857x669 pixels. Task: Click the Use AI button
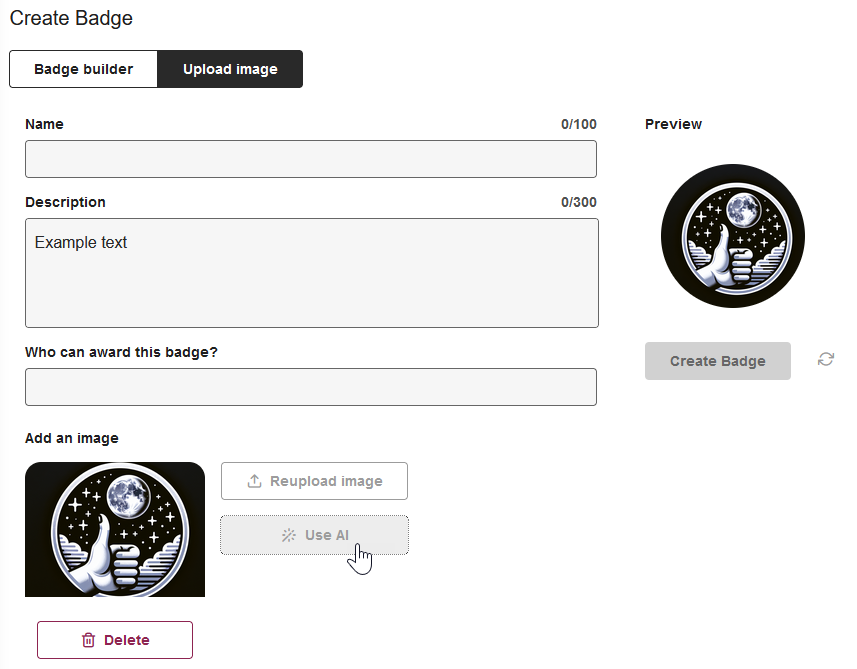(x=314, y=535)
